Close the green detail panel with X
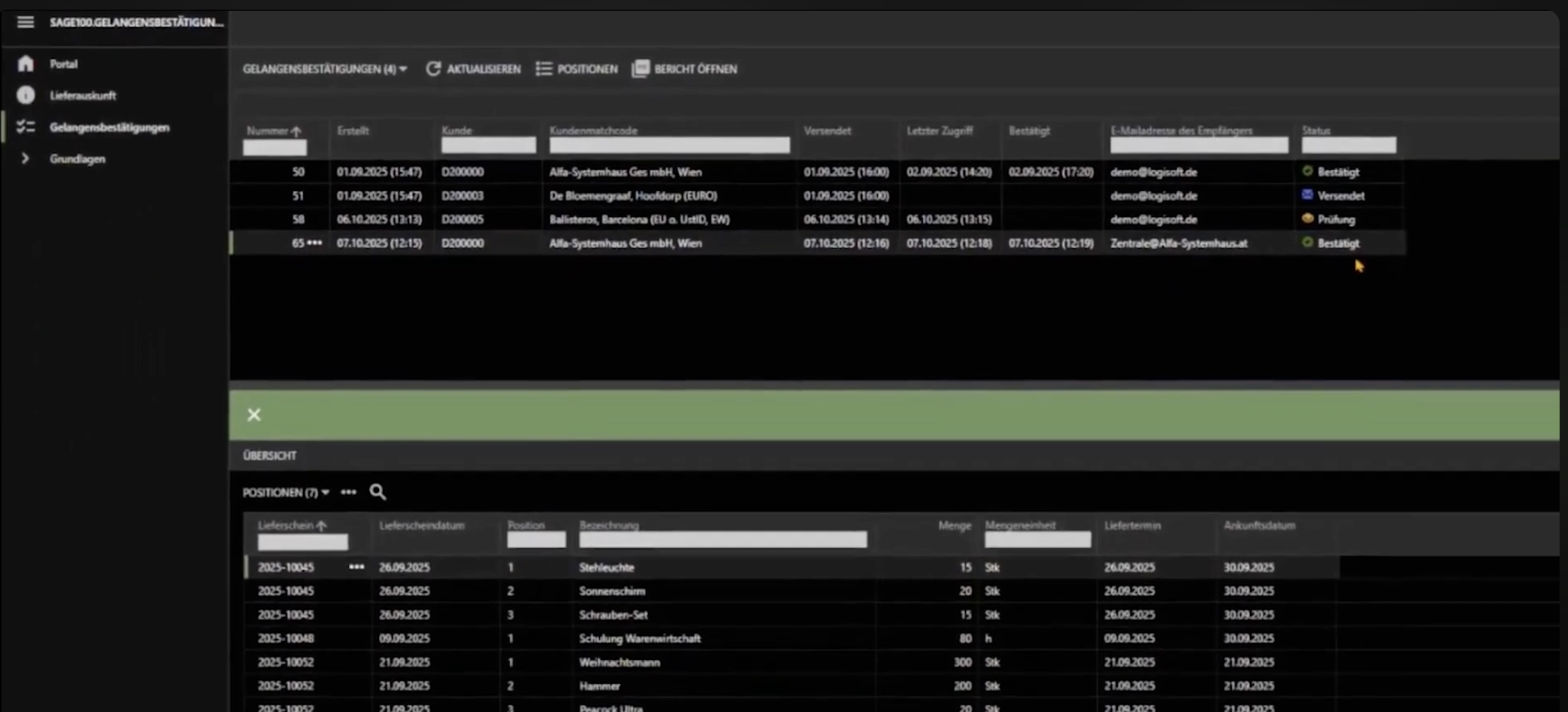 pyautogui.click(x=254, y=414)
